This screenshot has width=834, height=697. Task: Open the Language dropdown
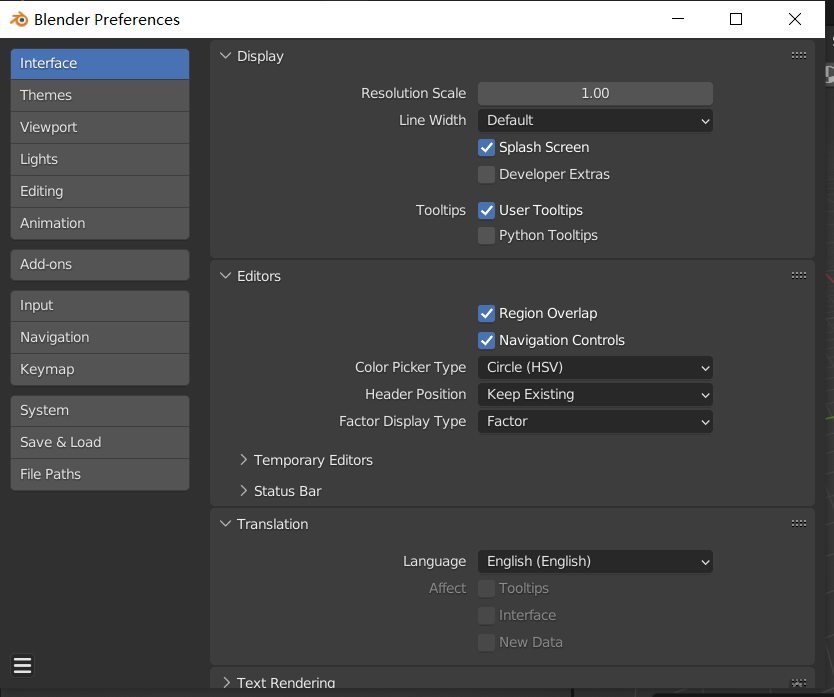pyautogui.click(x=595, y=561)
